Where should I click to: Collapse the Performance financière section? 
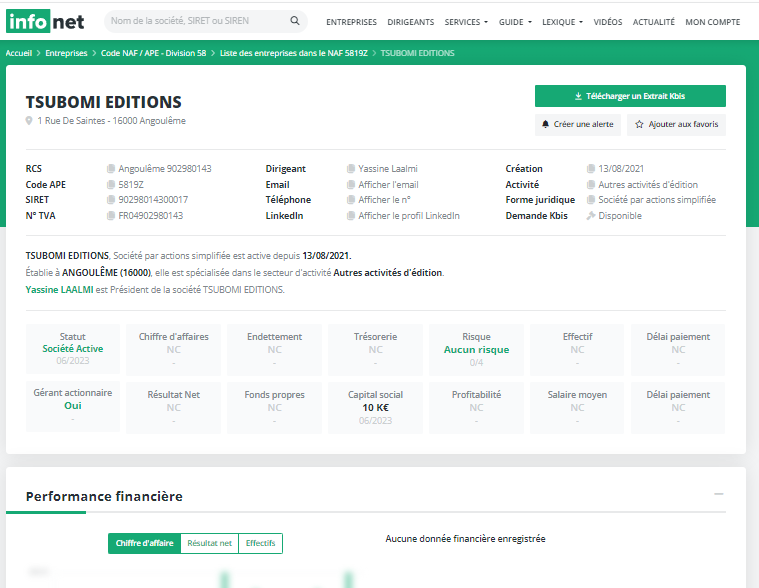click(719, 494)
